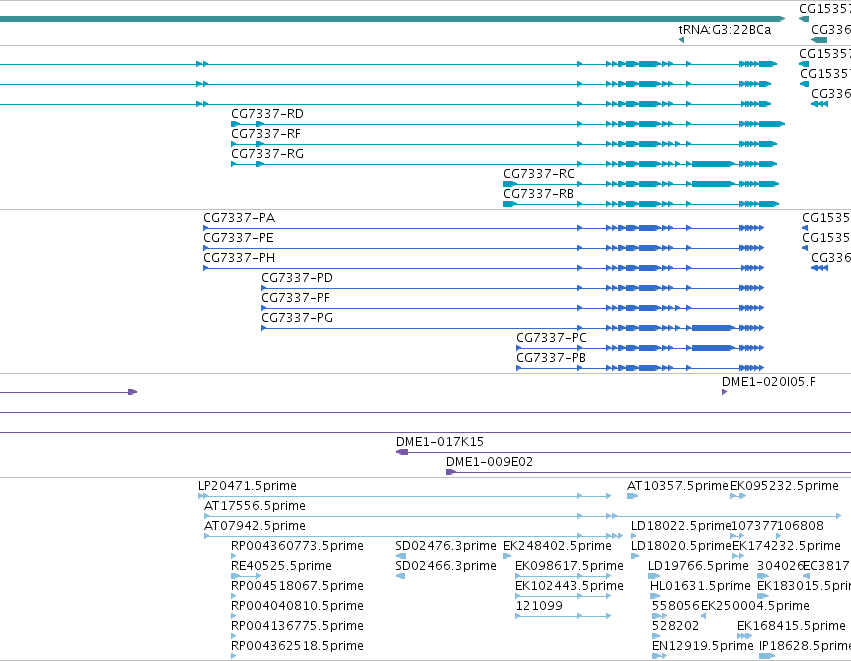
Task: Click the CG7337-PE protein label
Action: [238, 238]
